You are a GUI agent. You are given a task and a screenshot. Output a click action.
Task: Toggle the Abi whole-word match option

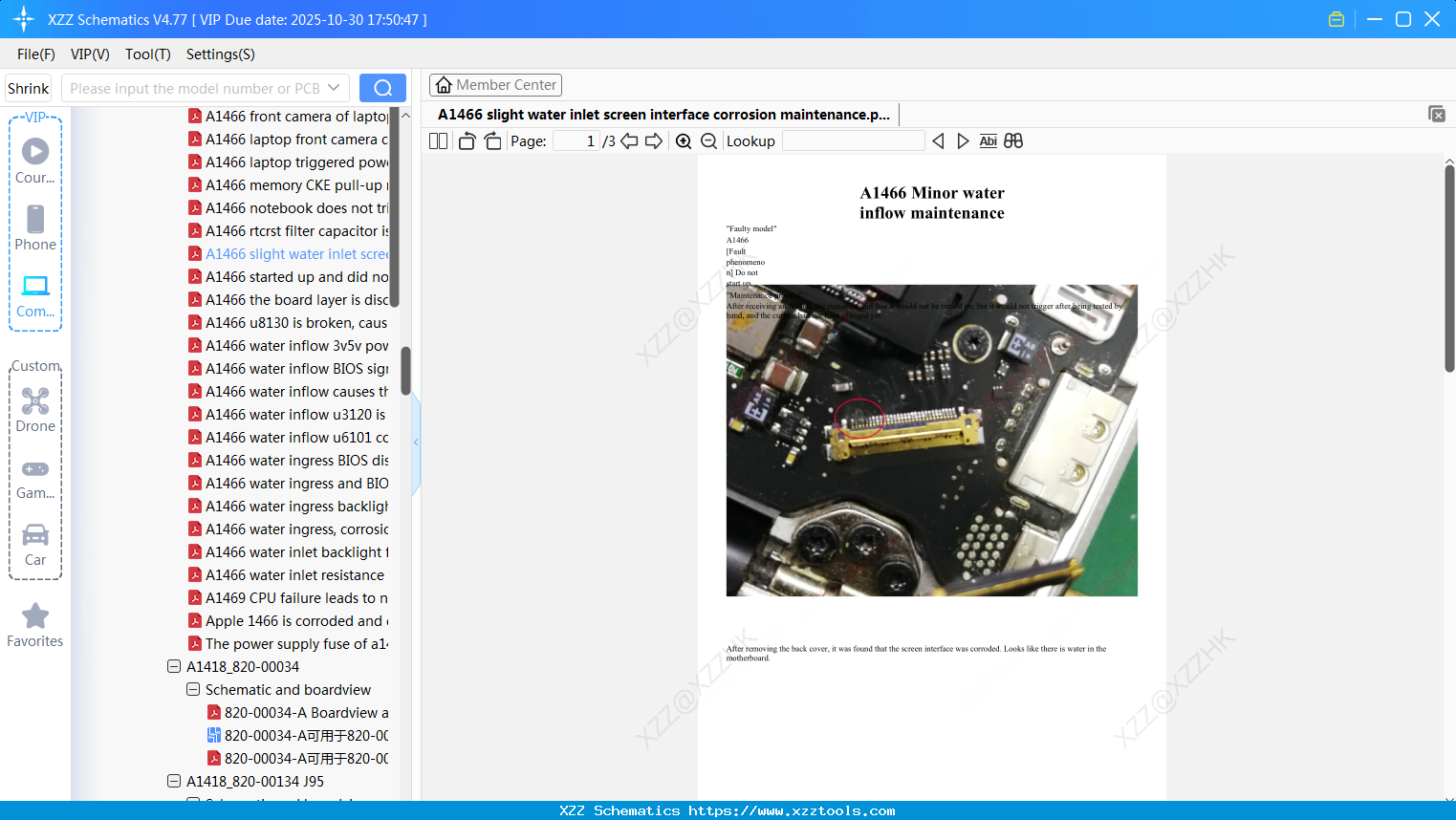[x=989, y=140]
